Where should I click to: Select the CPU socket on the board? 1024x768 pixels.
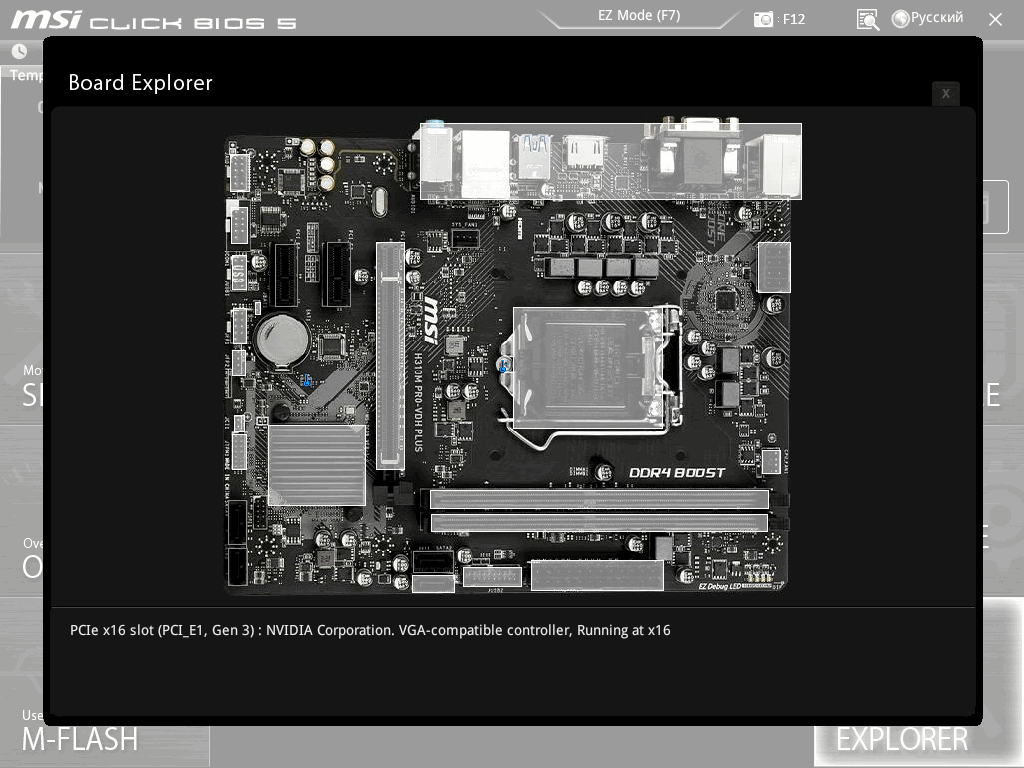point(591,368)
